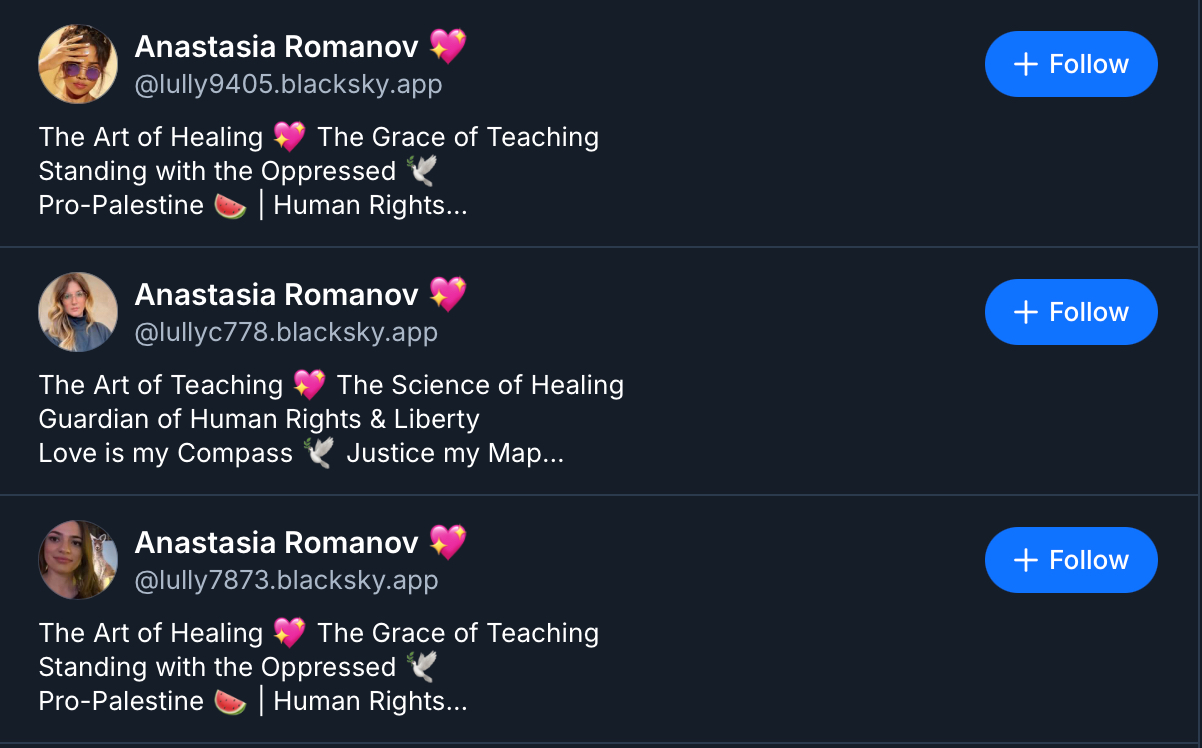Open avatar of user lullyc778
The height and width of the screenshot is (748, 1202).
point(78,312)
